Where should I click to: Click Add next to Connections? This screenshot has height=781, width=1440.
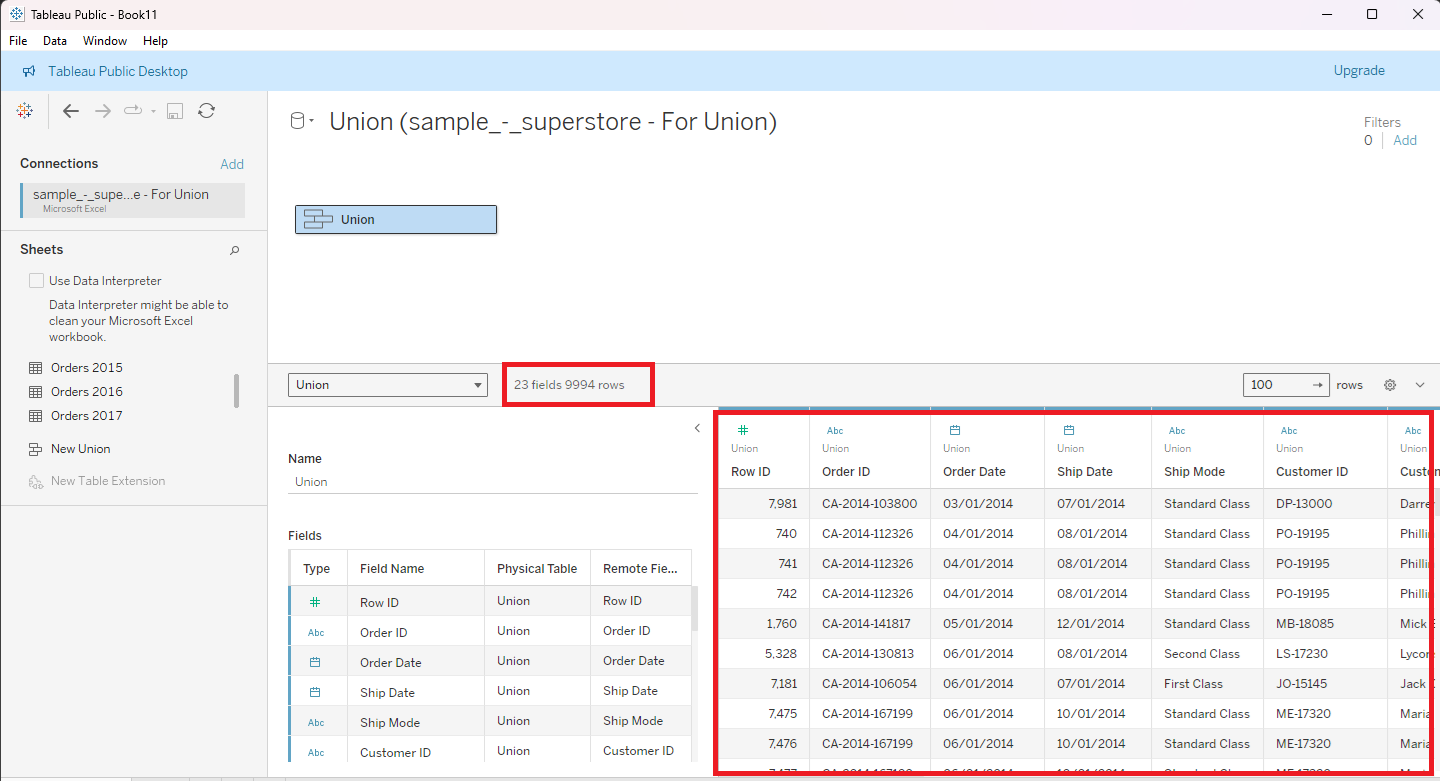click(232, 164)
